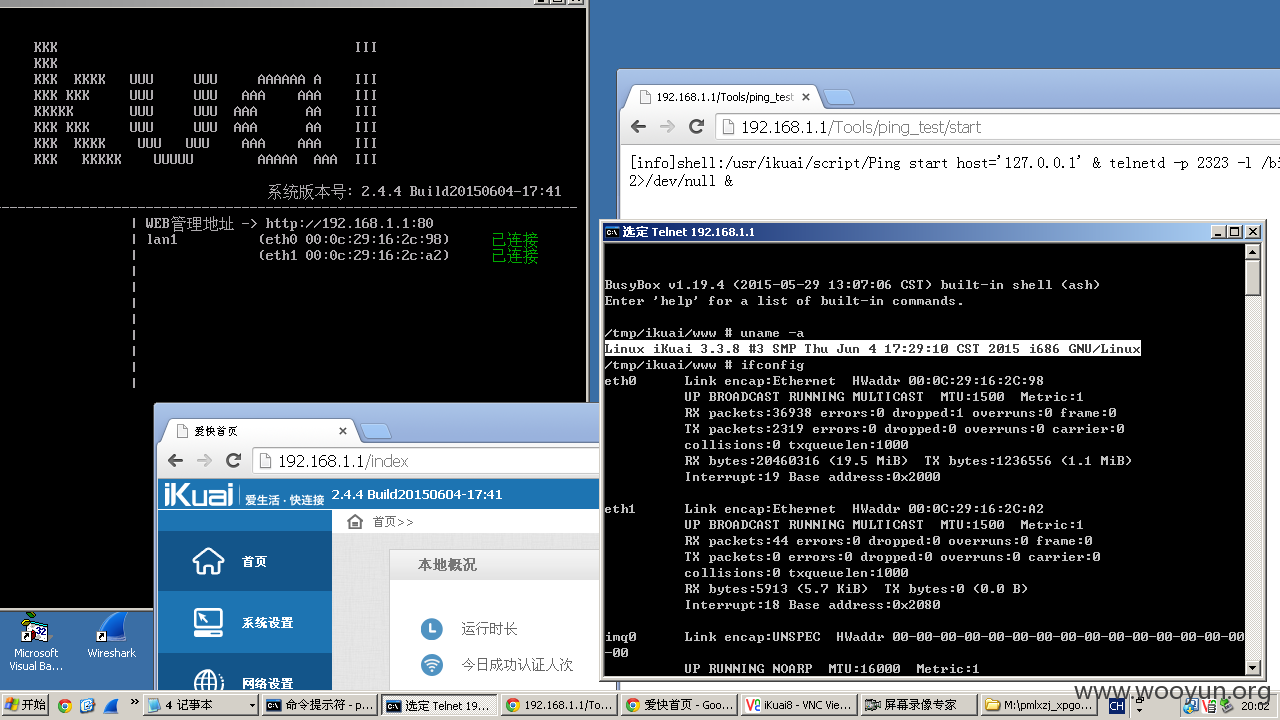This screenshot has width=1280, height=720.
Task: Minimize the Telnet 192.168.1.1 window
Action: (x=1217, y=232)
